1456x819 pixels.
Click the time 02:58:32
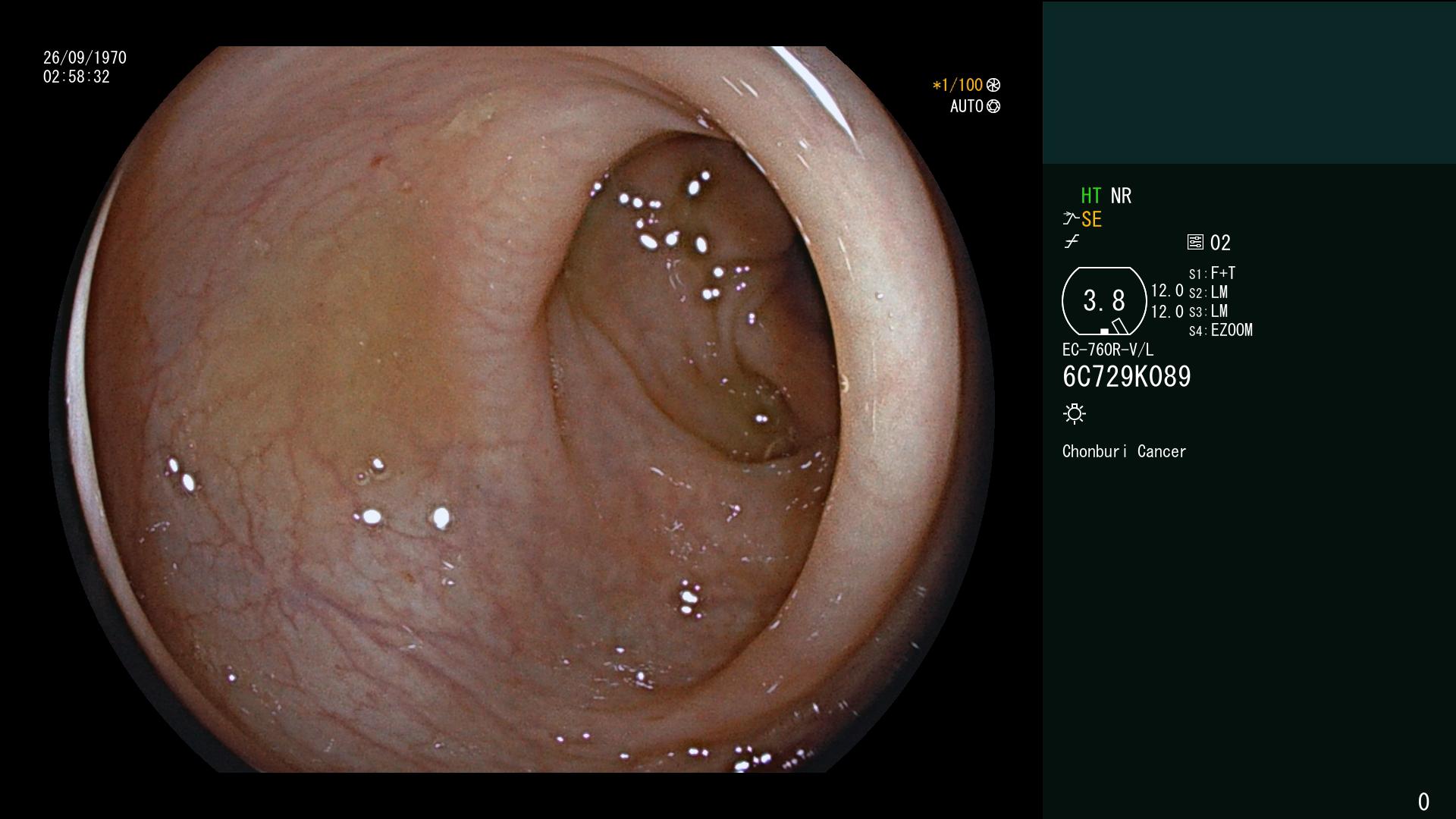[77, 77]
